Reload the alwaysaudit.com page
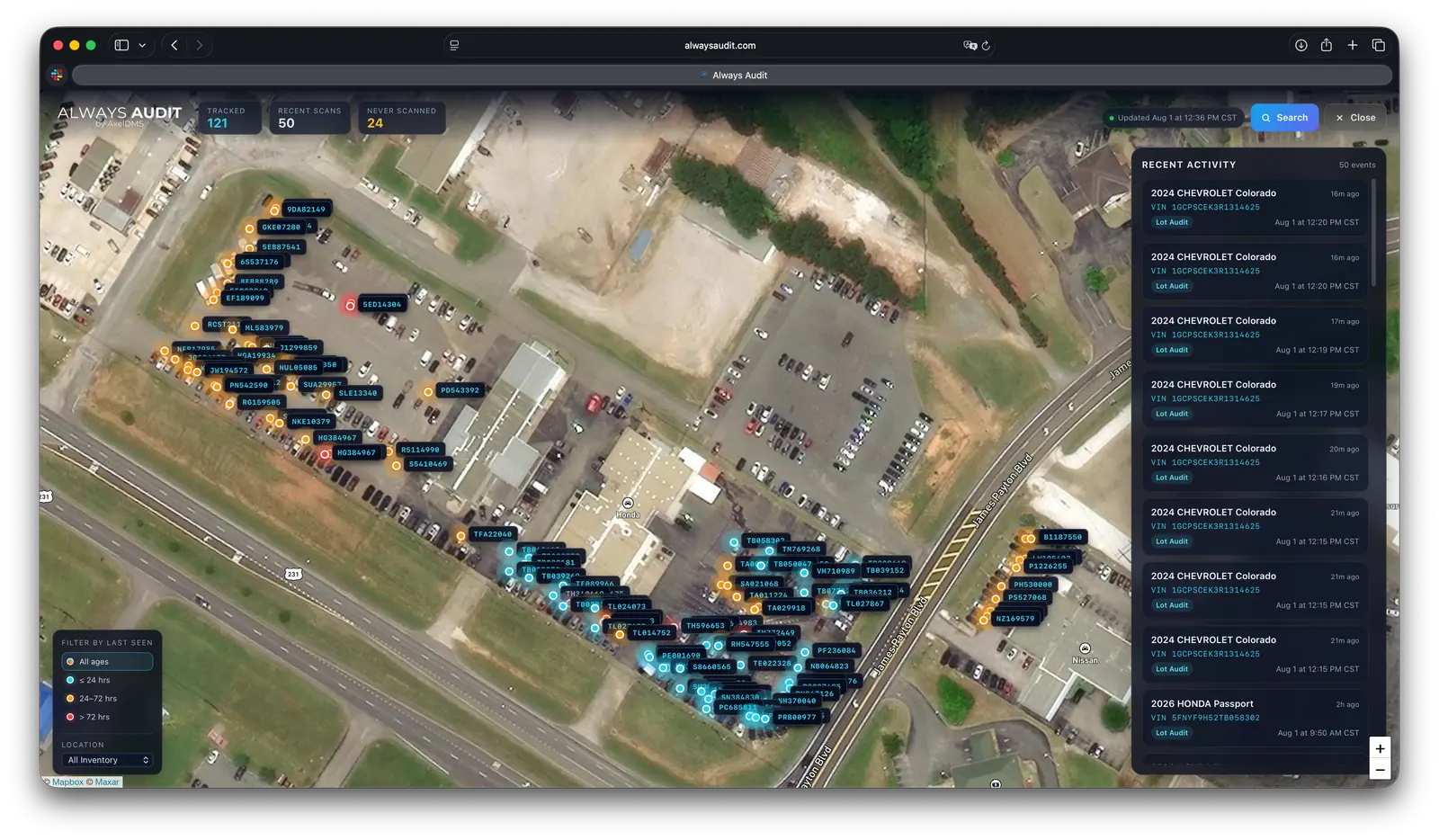The image size is (1439, 840). click(986, 45)
